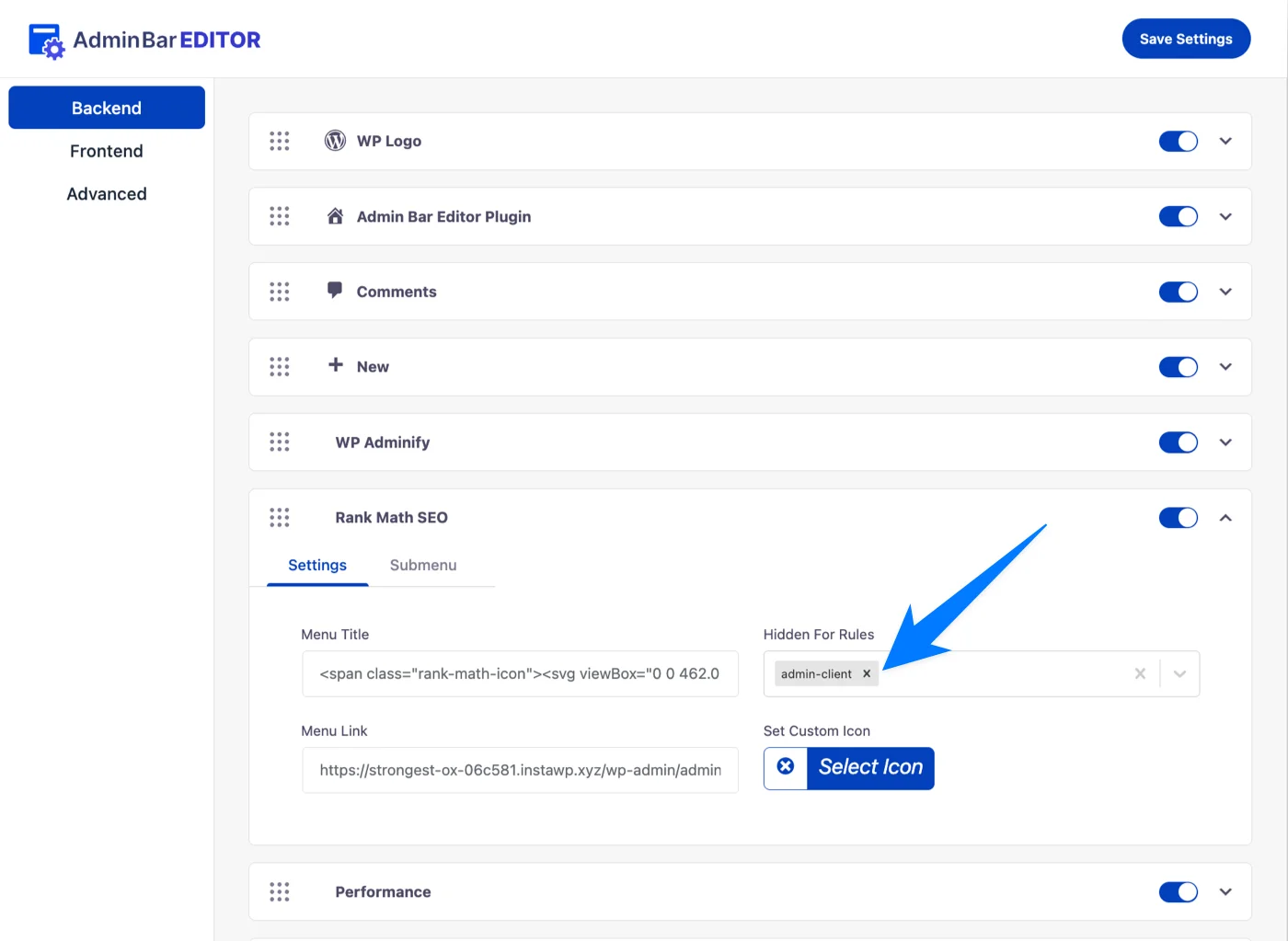Click the plus icon next to New
The height and width of the screenshot is (941, 1288).
click(x=334, y=365)
